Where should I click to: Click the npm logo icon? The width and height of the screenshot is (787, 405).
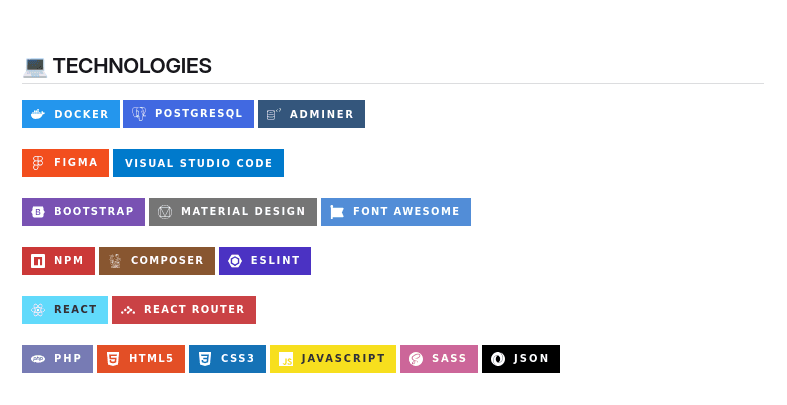click(x=38, y=261)
